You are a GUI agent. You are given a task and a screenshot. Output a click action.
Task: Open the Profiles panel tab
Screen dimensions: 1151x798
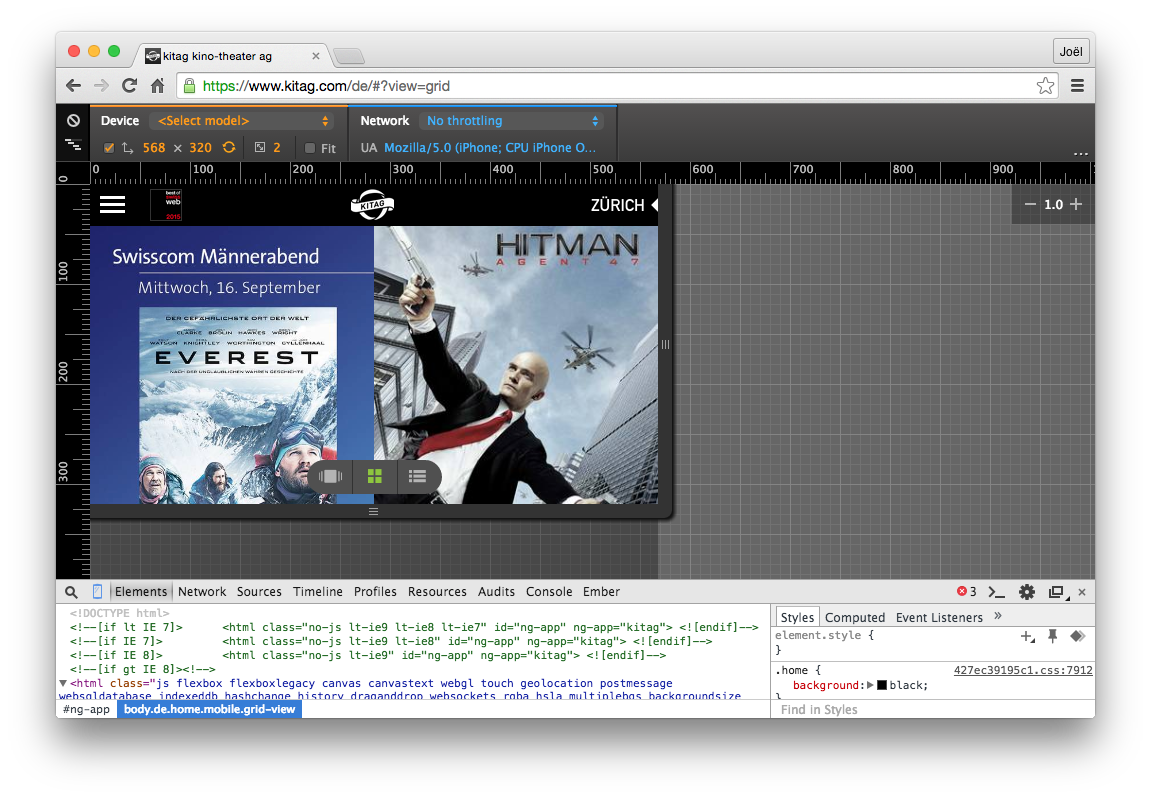[375, 592]
